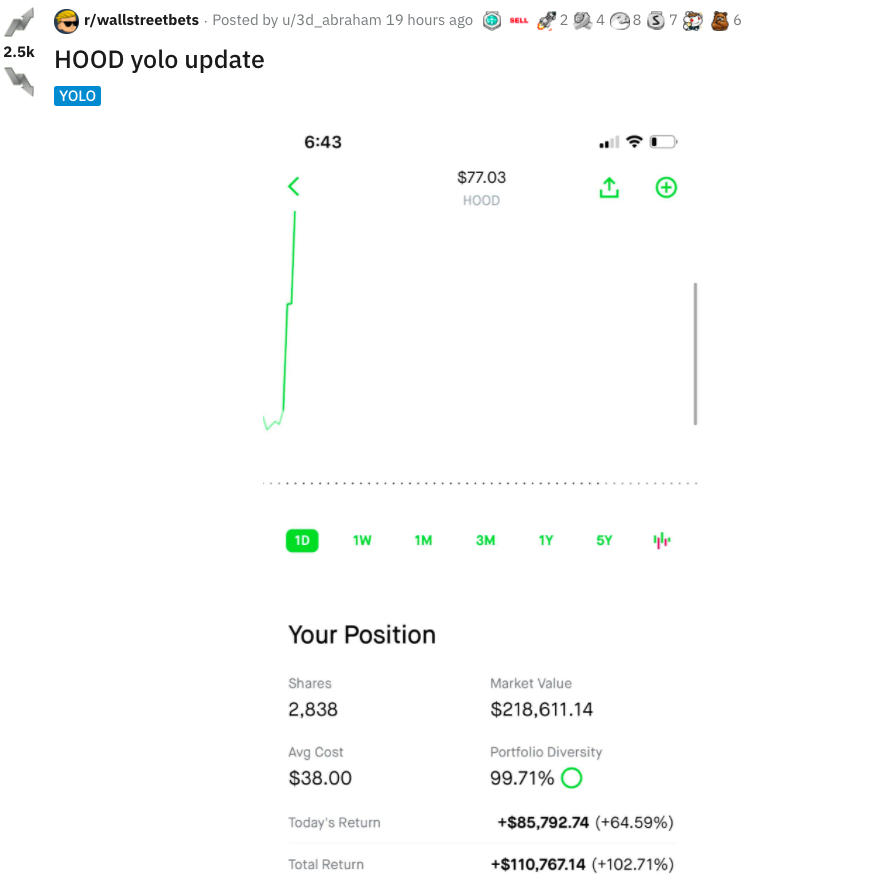
Task: Select the 1M chart range
Action: pos(423,540)
